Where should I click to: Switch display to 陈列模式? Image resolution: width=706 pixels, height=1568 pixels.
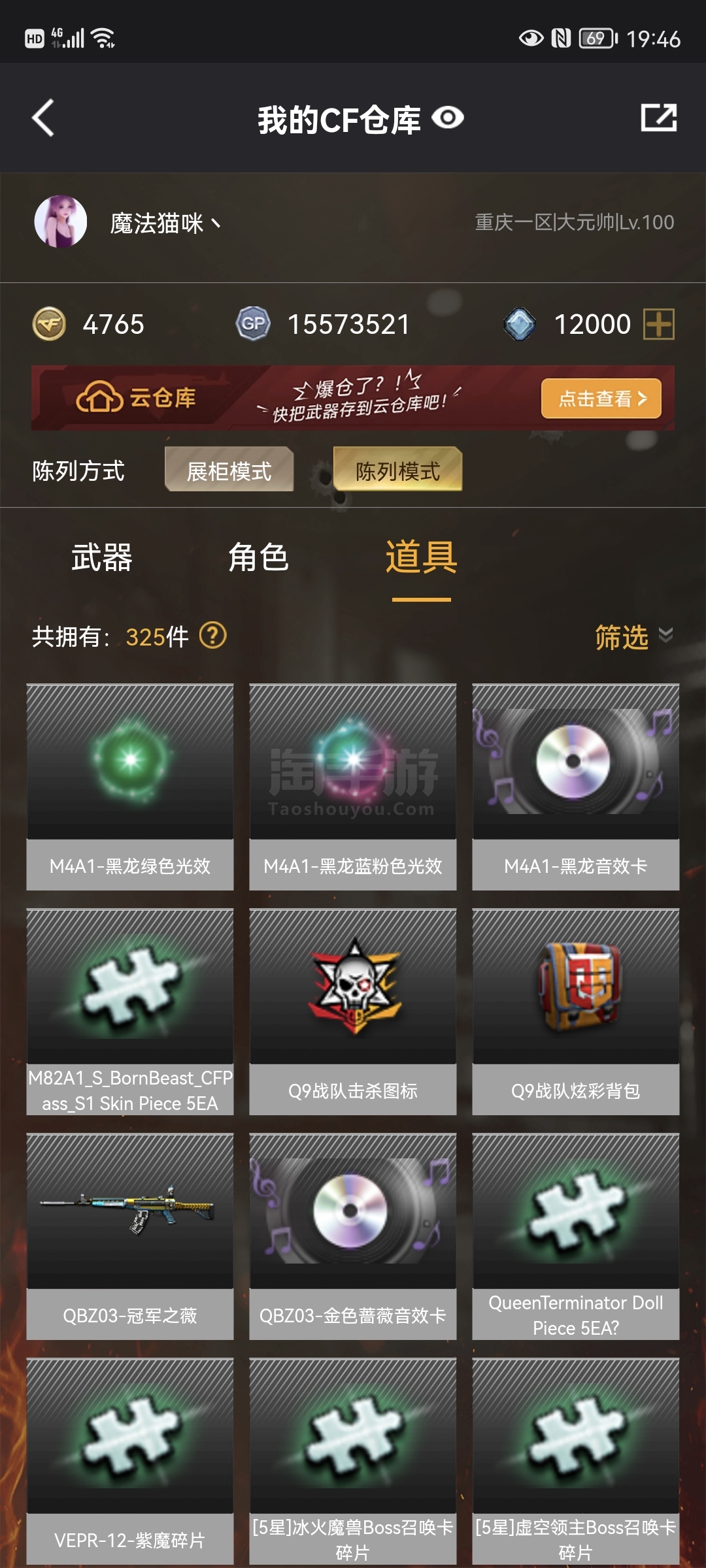click(x=397, y=470)
